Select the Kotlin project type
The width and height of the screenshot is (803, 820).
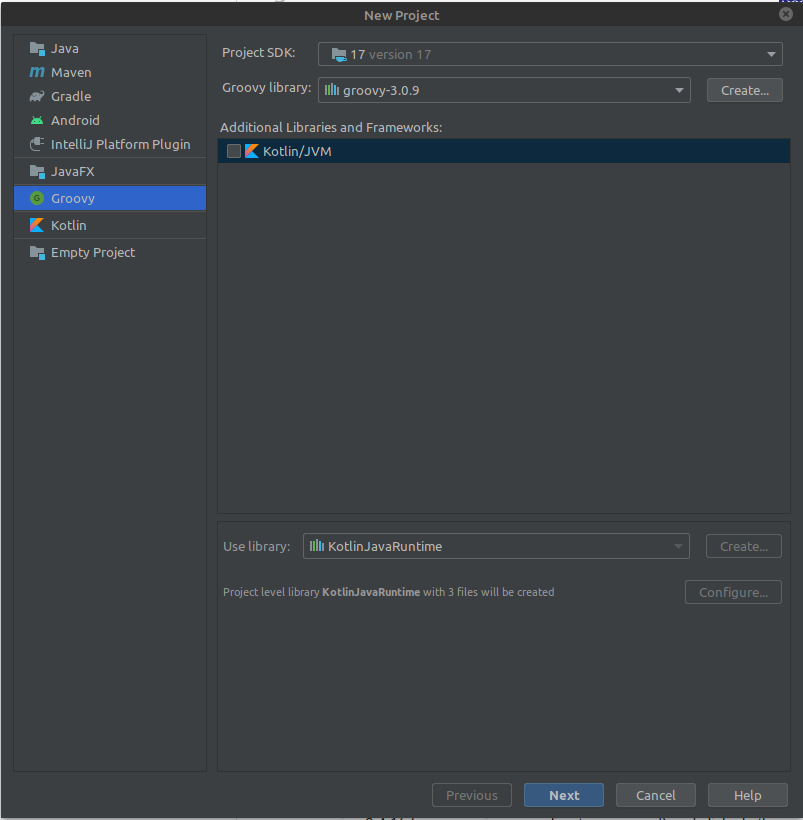[110, 225]
